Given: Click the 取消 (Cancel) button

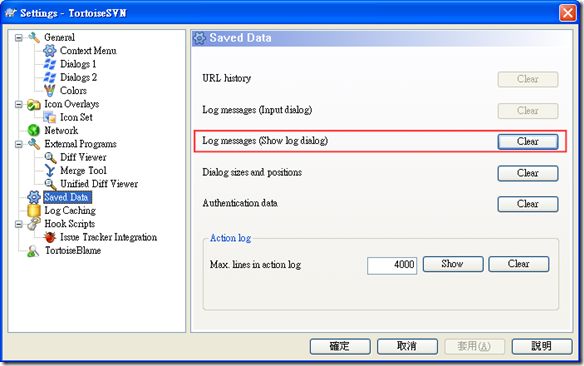Looking at the screenshot, I should point(407,346).
